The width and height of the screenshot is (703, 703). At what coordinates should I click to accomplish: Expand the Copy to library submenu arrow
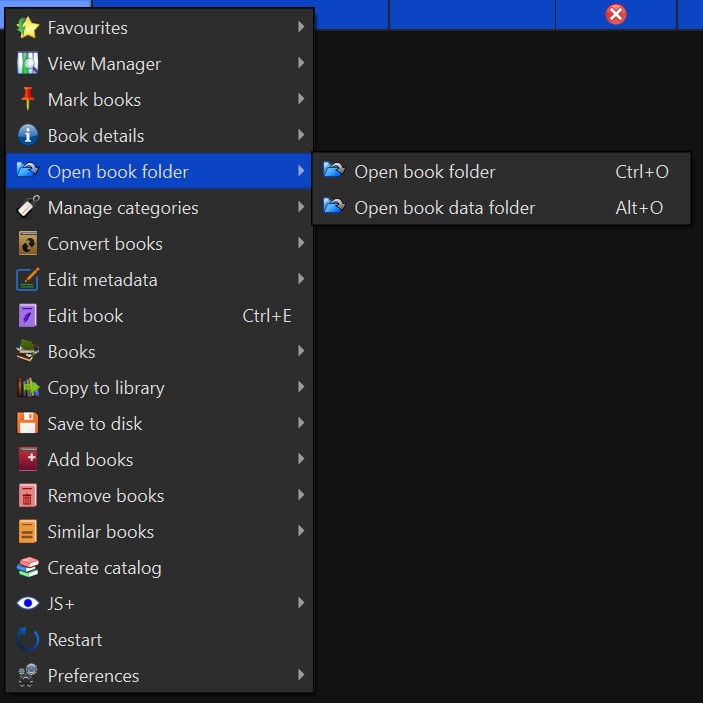coord(301,388)
